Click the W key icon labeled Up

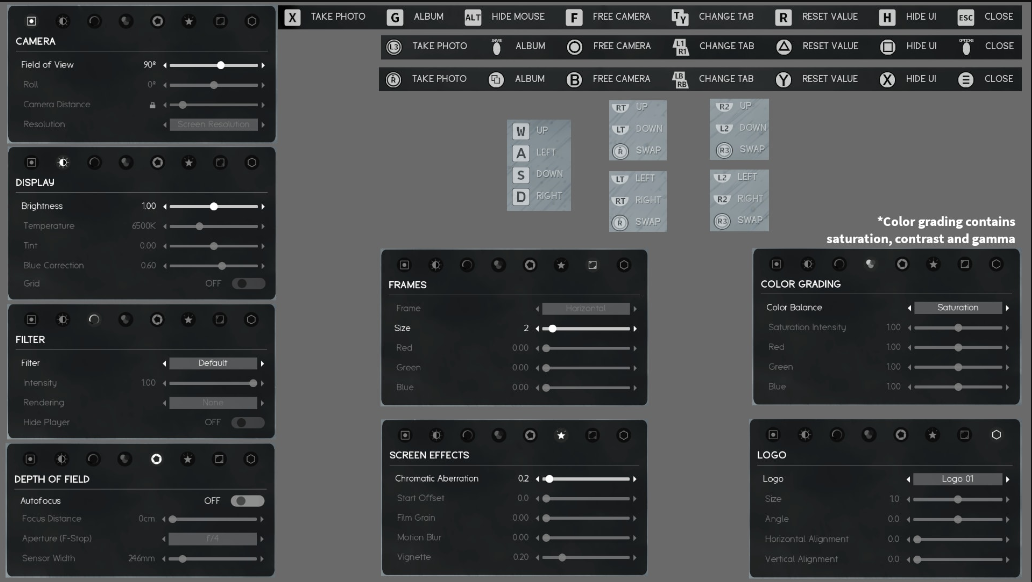click(x=521, y=131)
